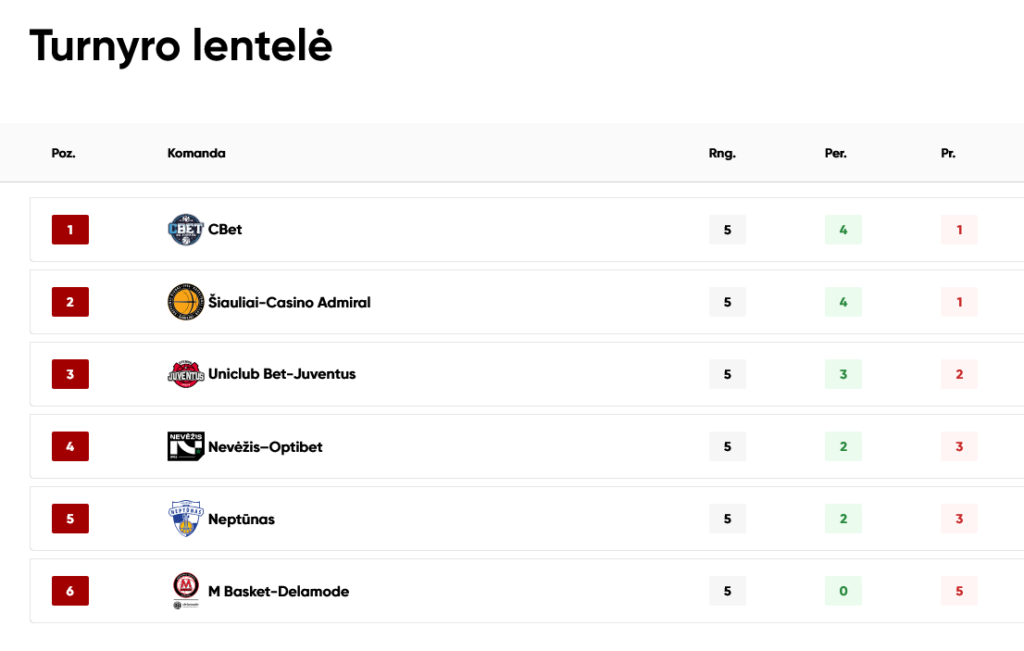Click the Uniclub Bet-Juventus team logo

(x=185, y=374)
